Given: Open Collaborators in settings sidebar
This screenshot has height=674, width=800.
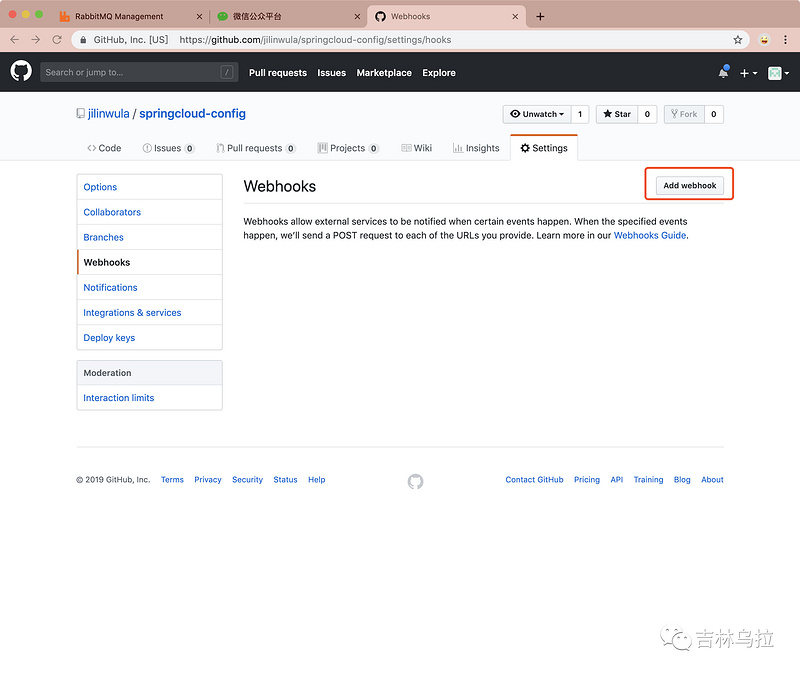Looking at the screenshot, I should click(149, 212).
